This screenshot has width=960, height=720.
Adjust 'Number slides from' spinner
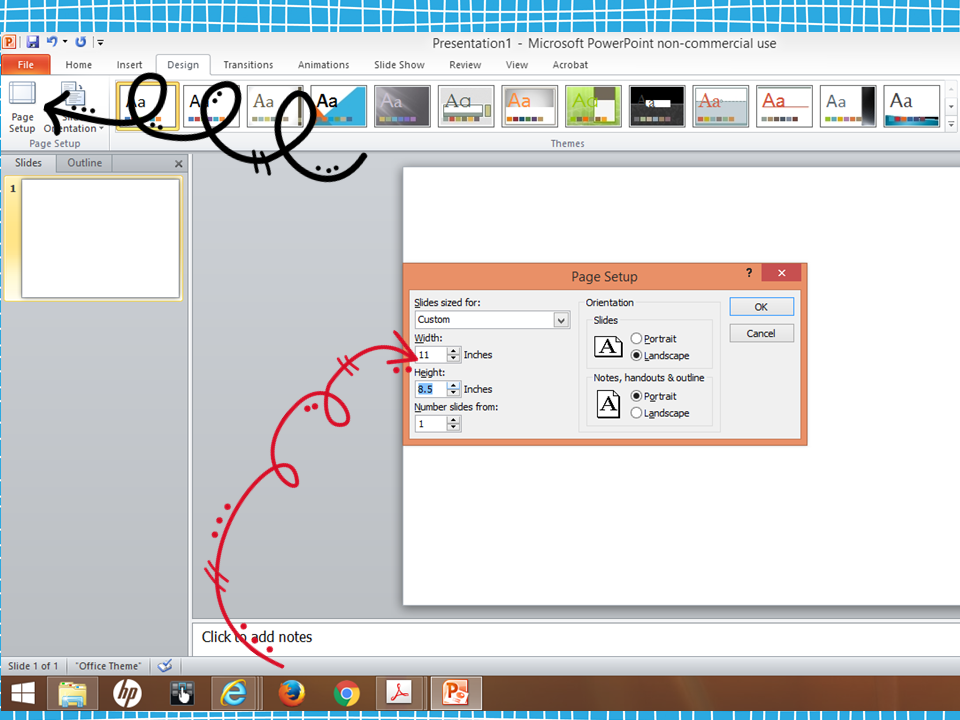click(453, 424)
